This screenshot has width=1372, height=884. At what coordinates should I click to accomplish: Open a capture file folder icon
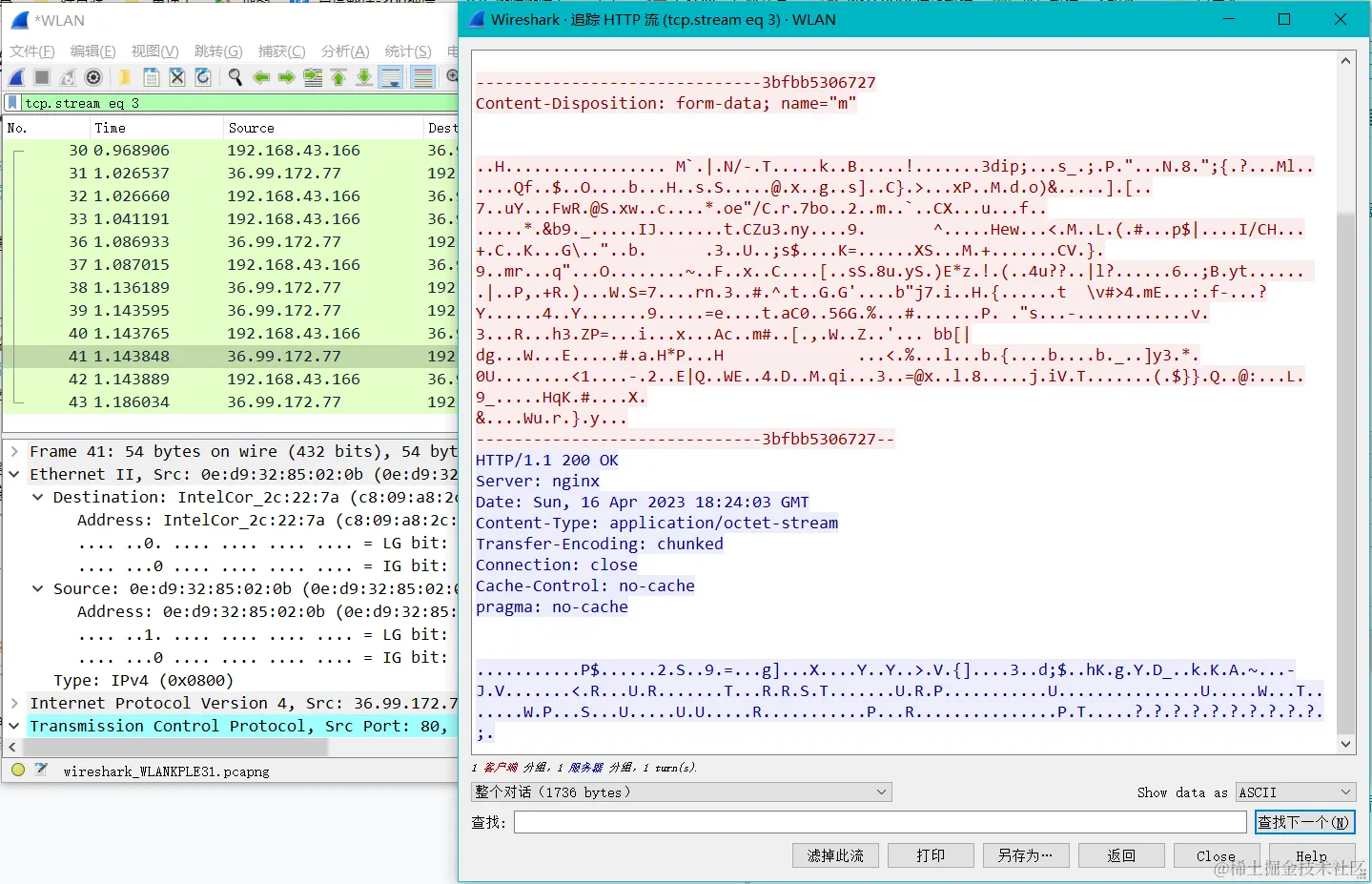125,77
